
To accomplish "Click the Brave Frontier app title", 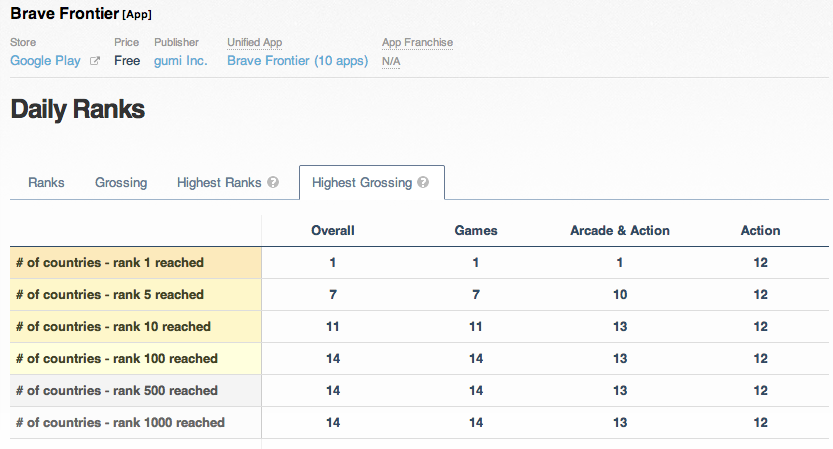I will tap(65, 13).
